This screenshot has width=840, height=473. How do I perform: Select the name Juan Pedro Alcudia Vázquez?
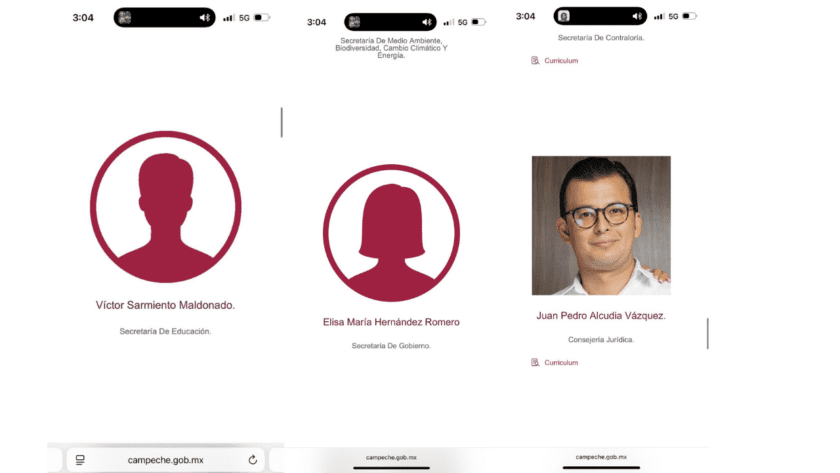pos(601,316)
